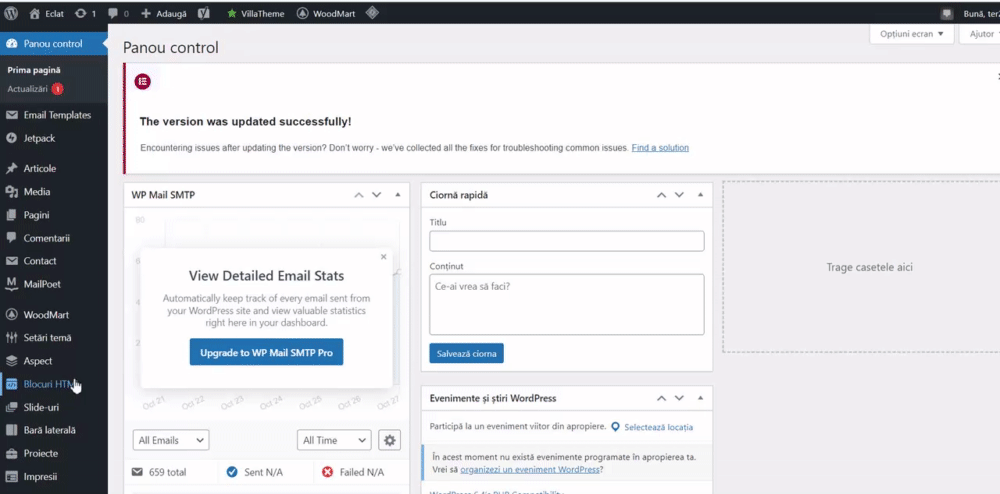Click the Impresii sidebar icon
The image size is (1000, 494).
click(11, 476)
